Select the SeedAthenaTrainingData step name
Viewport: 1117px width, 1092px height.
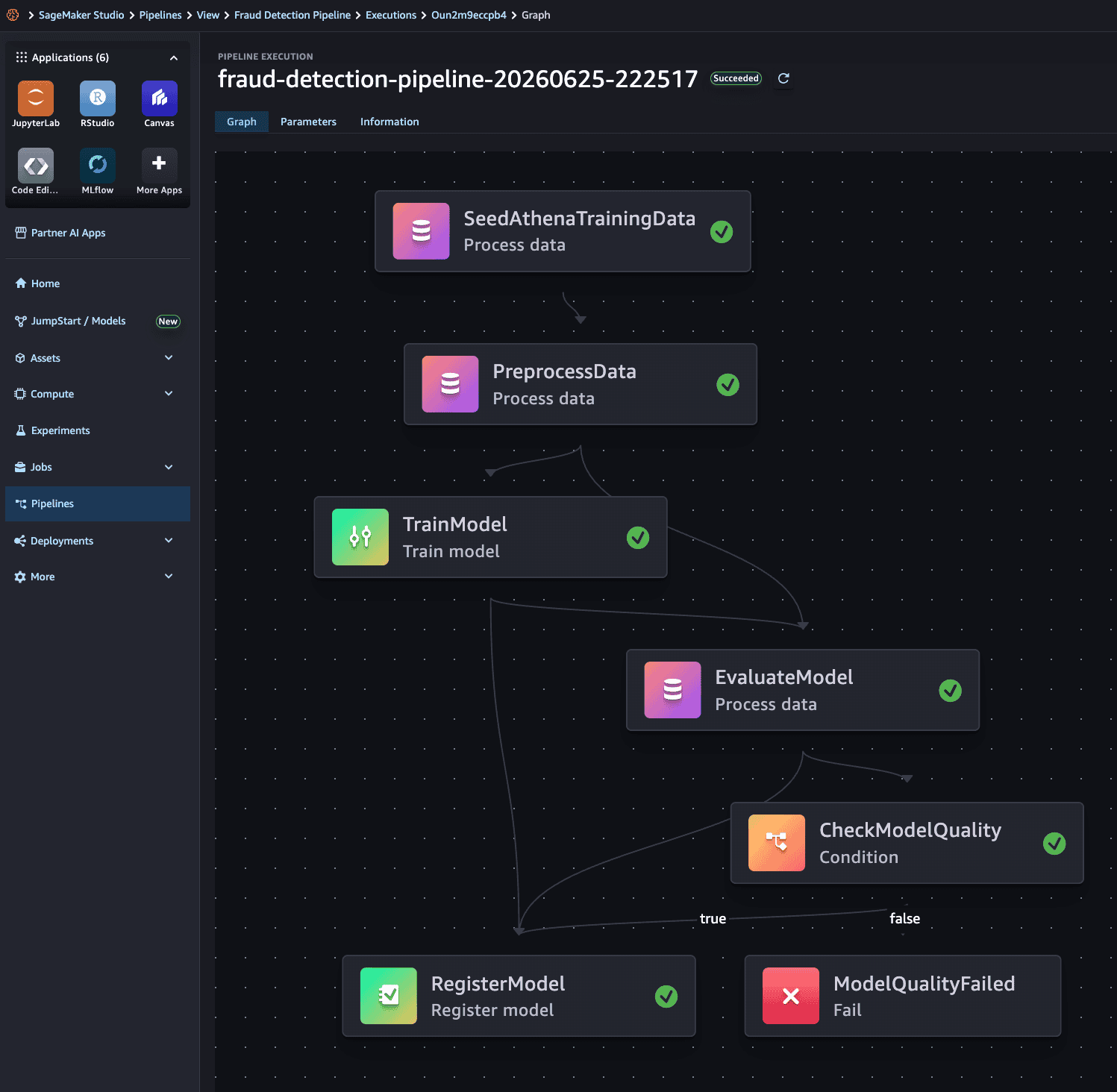[x=580, y=219]
